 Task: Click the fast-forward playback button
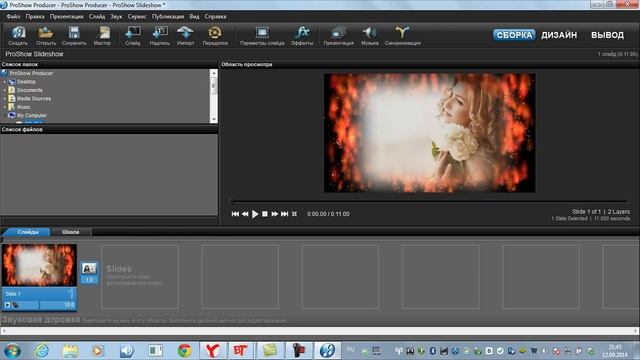point(275,214)
